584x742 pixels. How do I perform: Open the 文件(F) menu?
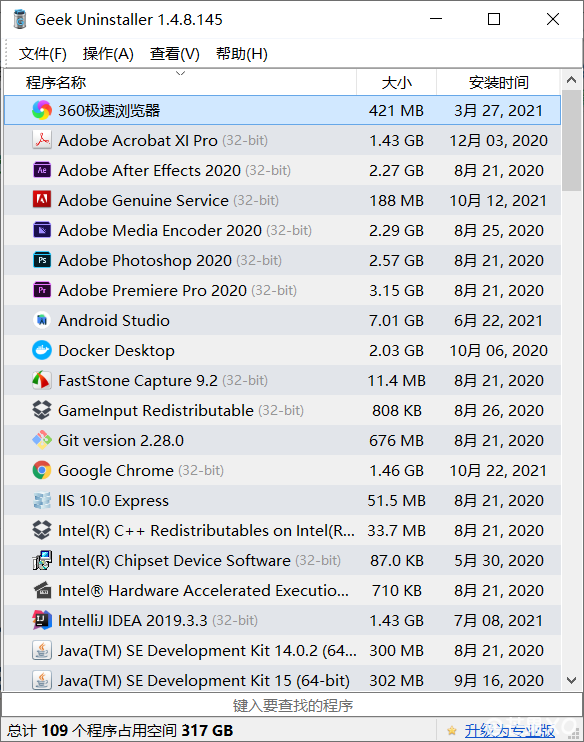pyautogui.click(x=43, y=54)
